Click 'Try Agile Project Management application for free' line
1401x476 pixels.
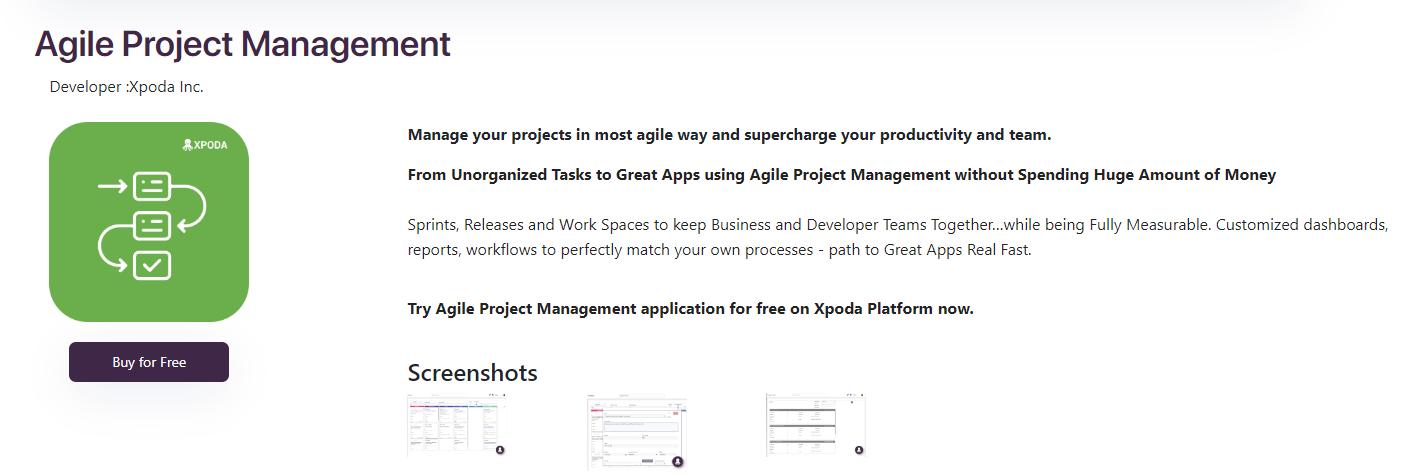[691, 309]
